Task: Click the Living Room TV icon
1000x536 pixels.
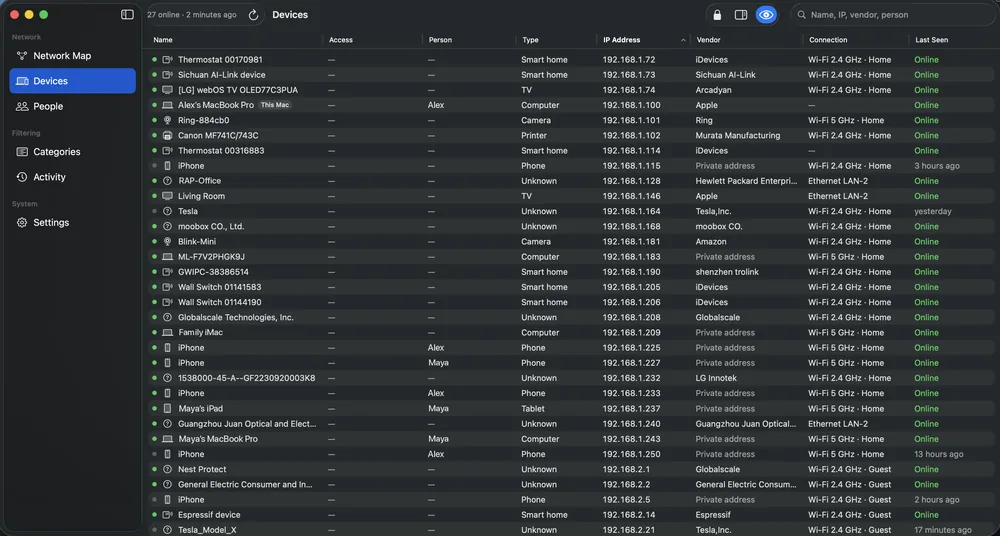Action: click(x=168, y=196)
